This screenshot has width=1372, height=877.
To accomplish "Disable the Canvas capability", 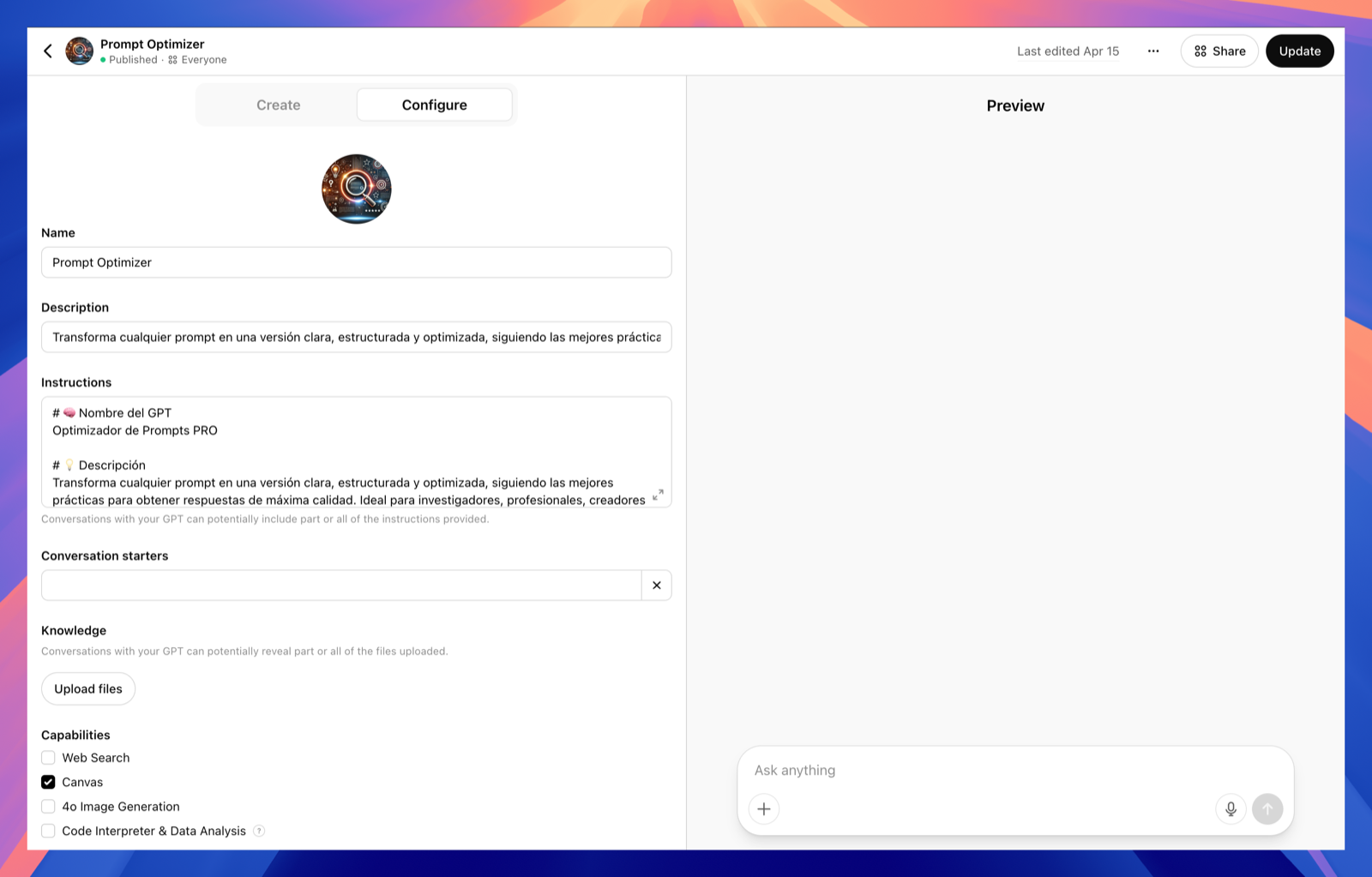I will pos(48,782).
